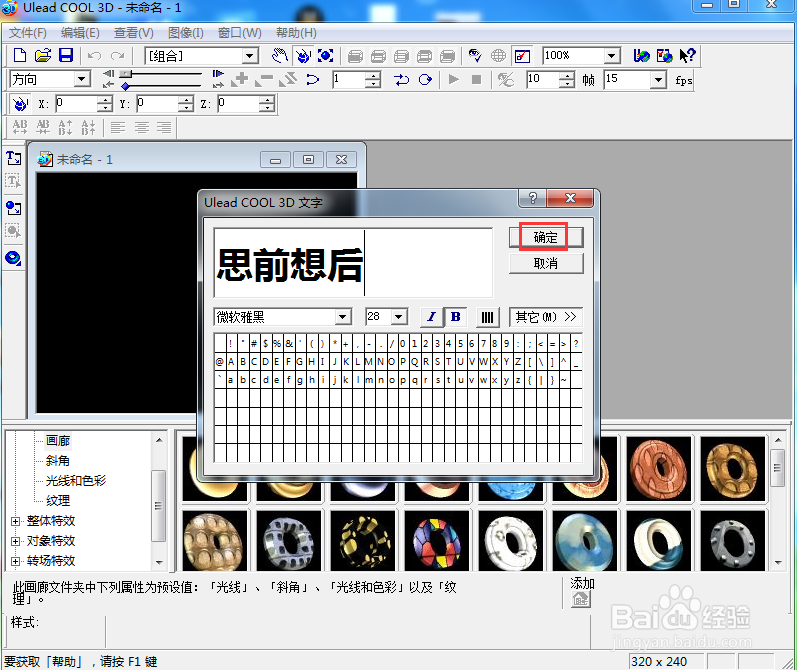Select the Rotate object tool in top toolbar

(x=303, y=55)
